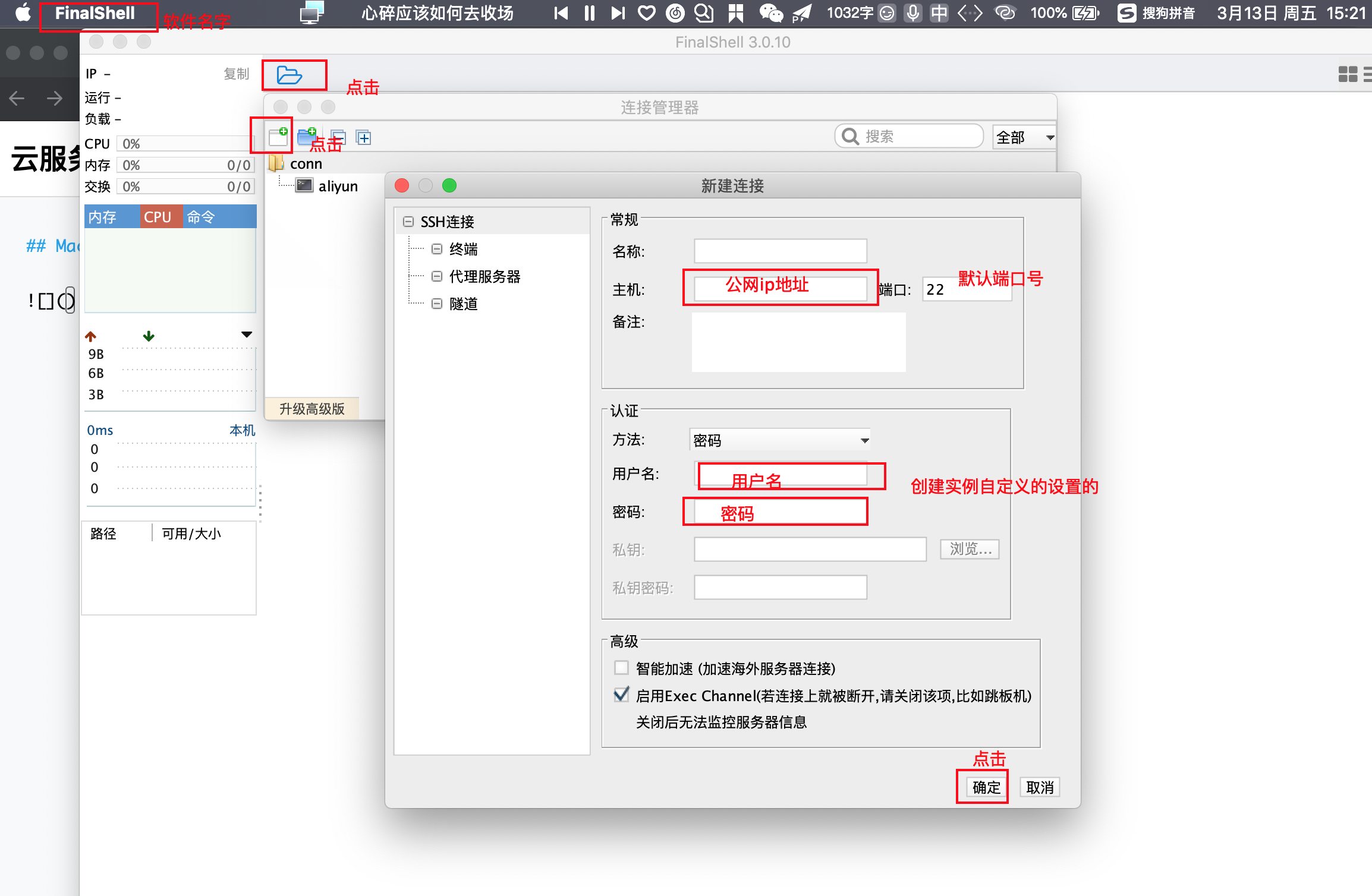This screenshot has width=1372, height=896.
Task: Expand all connections with the plus icon
Action: [363, 138]
